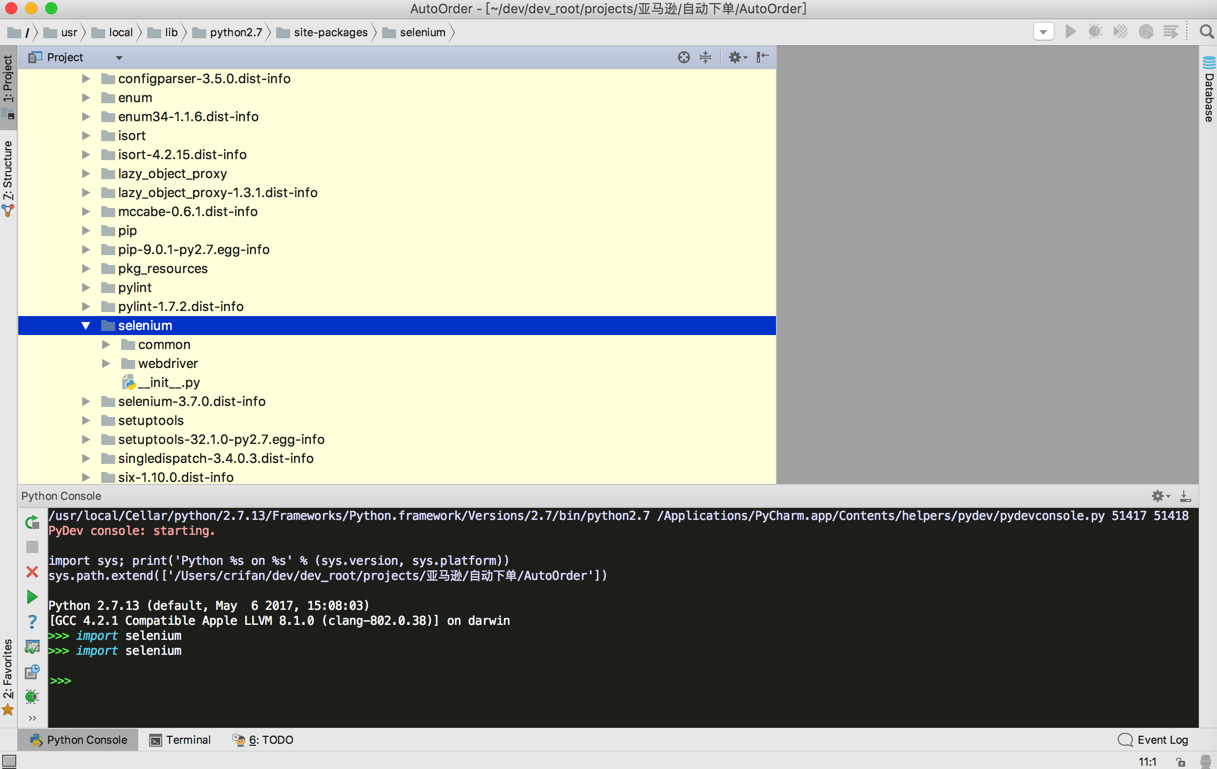The height and width of the screenshot is (769, 1217).
Task: Expand the common folder arrow
Action: (106, 345)
